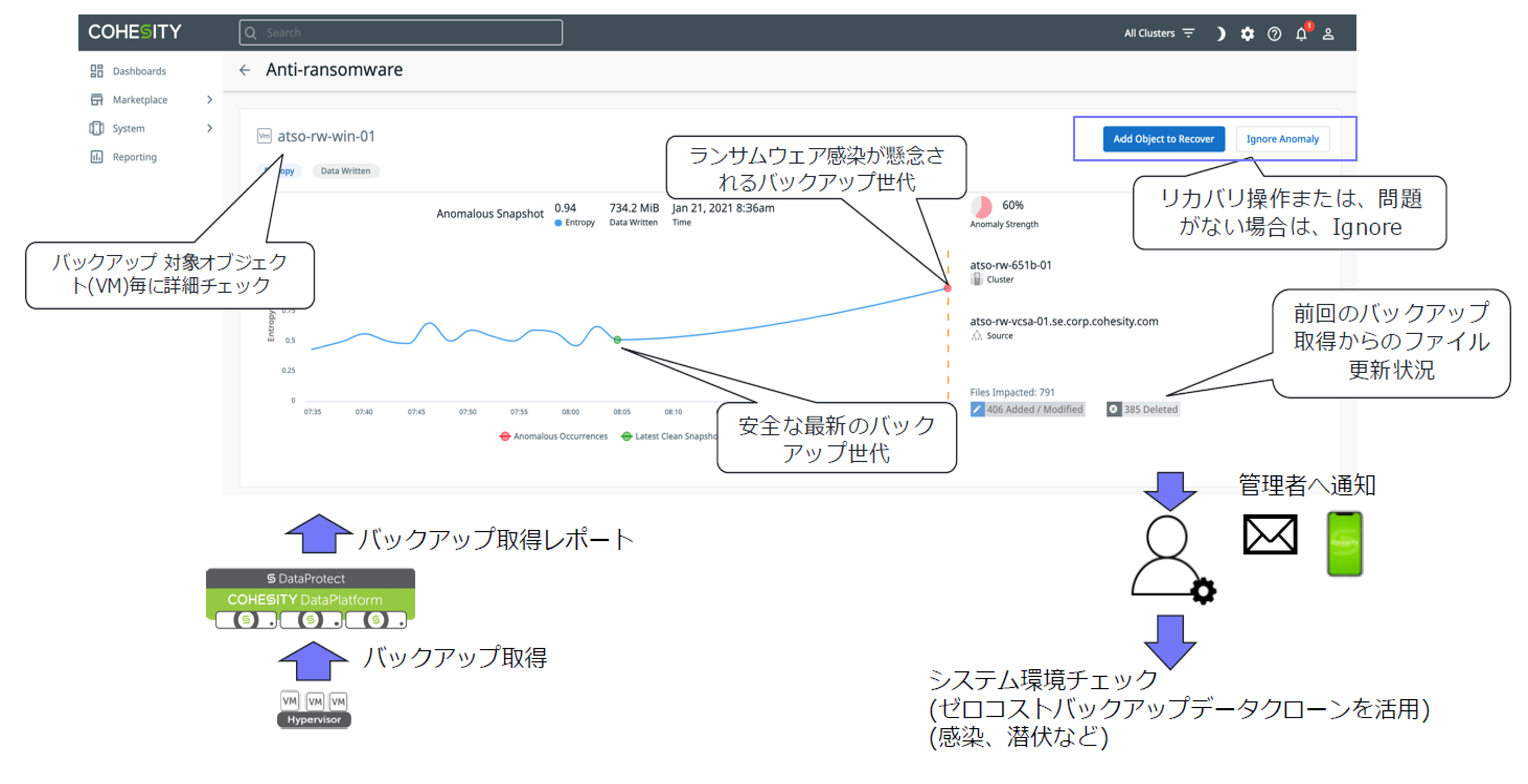This screenshot has width=1528, height=784.
Task: Click the 08:10 time axis label
Action: (673, 411)
